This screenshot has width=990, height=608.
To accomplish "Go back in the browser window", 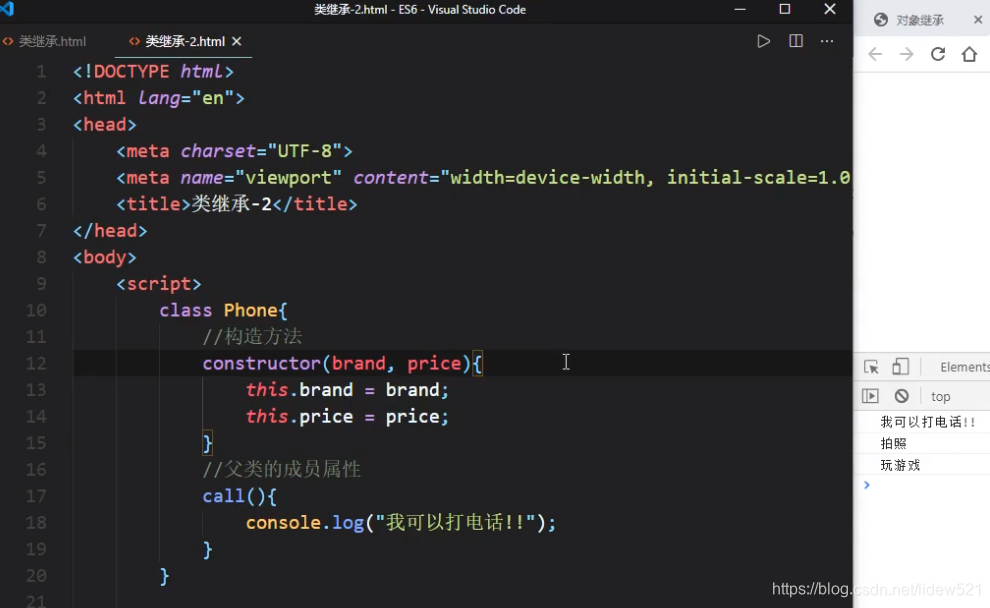I will (x=875, y=54).
